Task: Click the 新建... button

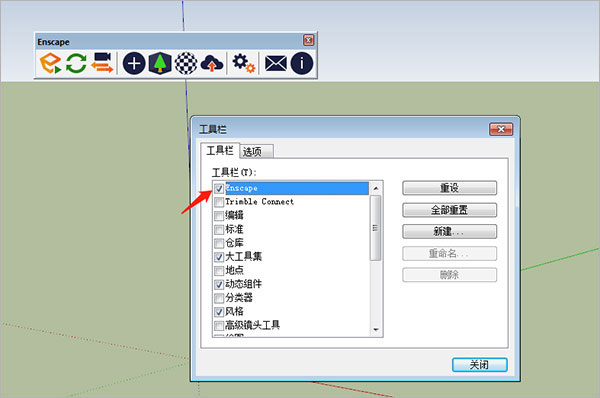Action: tap(450, 231)
